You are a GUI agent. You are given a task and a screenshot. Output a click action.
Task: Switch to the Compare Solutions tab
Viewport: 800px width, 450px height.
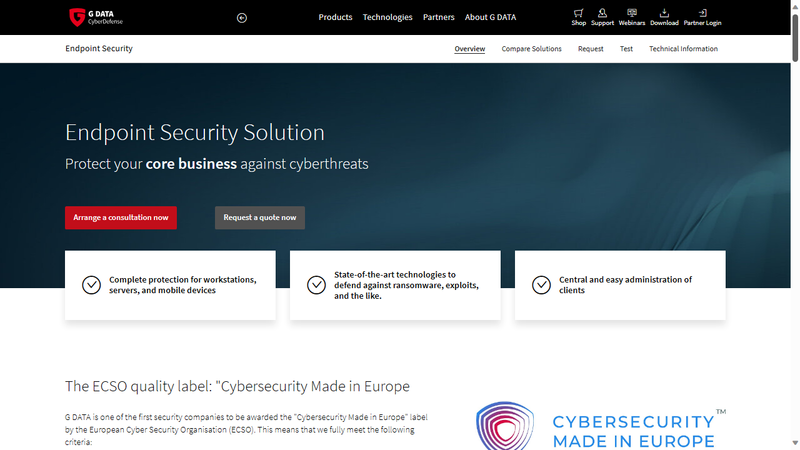click(x=531, y=49)
